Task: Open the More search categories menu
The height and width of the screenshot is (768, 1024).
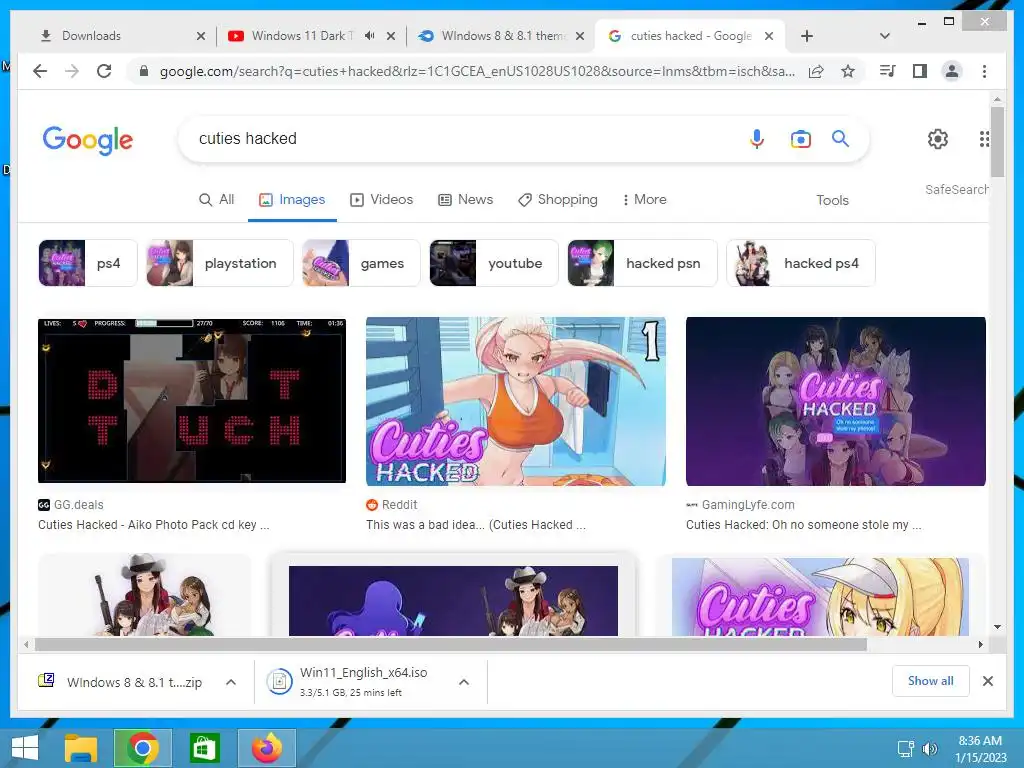Action: 644,199
